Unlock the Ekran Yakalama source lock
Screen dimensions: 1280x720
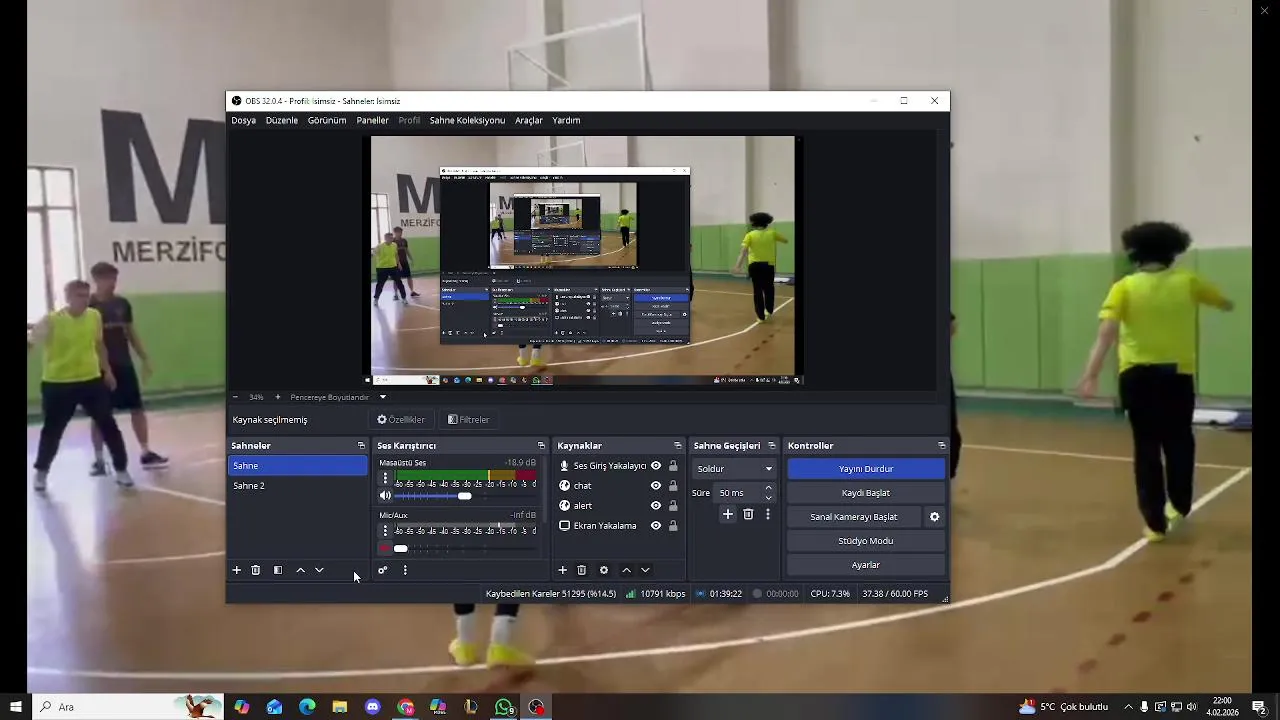pyautogui.click(x=673, y=526)
